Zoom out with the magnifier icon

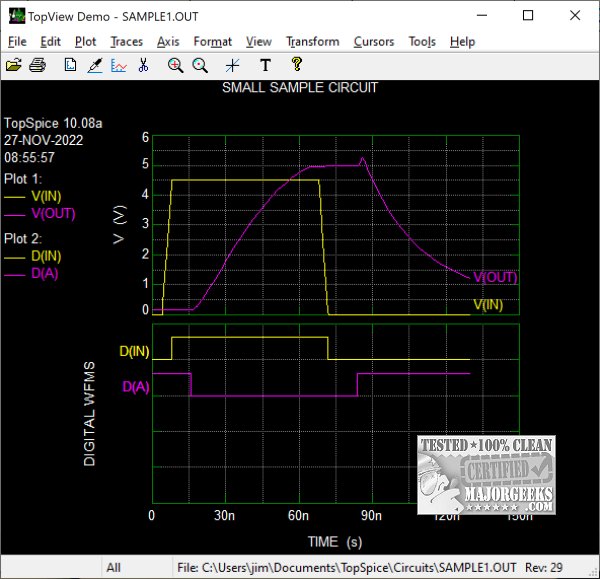(x=199, y=66)
